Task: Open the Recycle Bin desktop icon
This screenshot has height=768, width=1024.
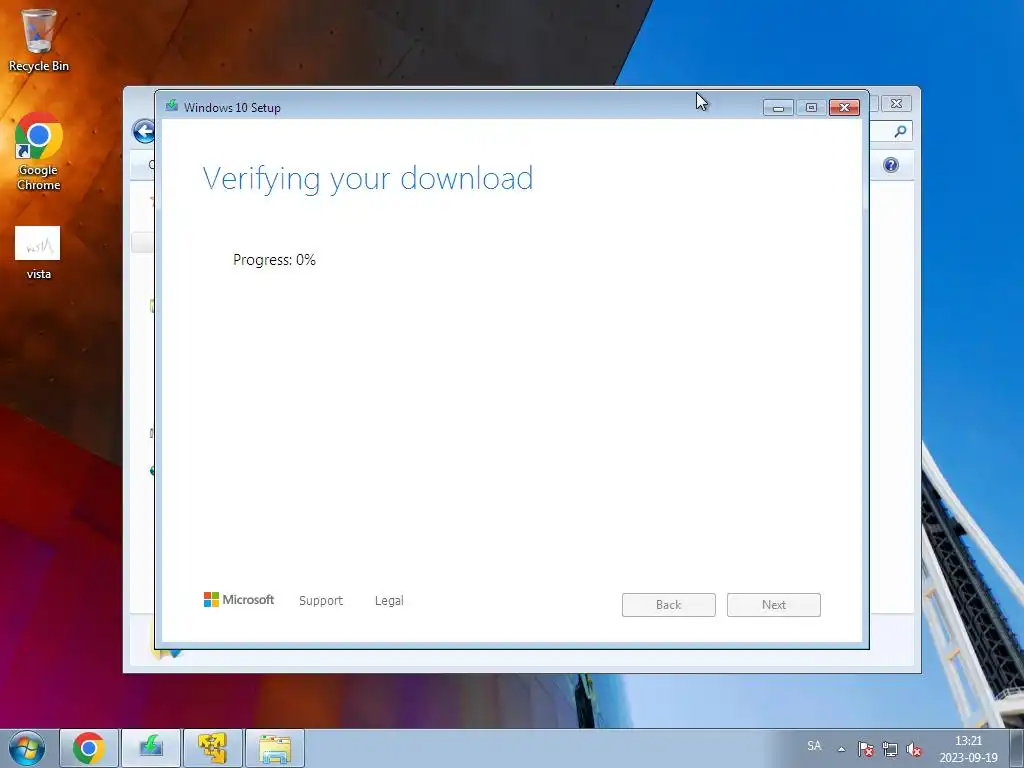Action: coord(38,39)
